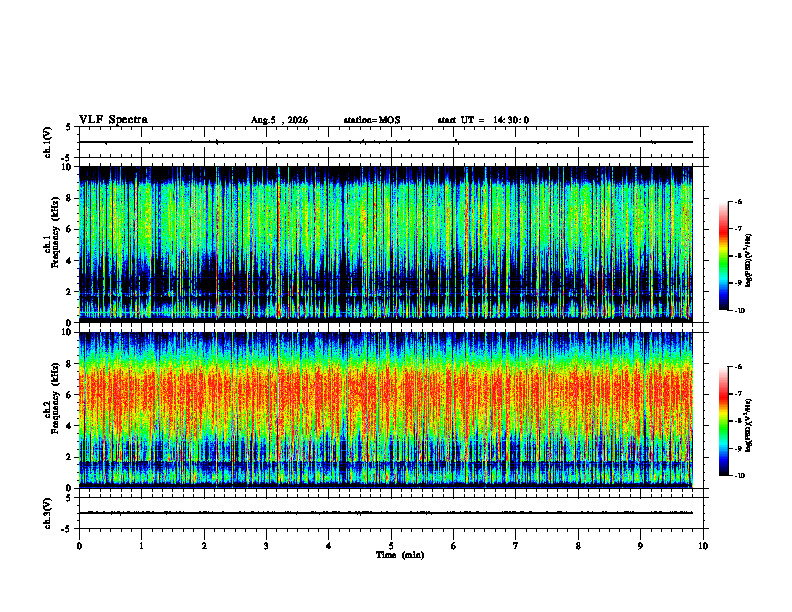The height and width of the screenshot is (612, 792).
Task: Click inside the ch.1 spectrogram panel
Action: (x=386, y=244)
